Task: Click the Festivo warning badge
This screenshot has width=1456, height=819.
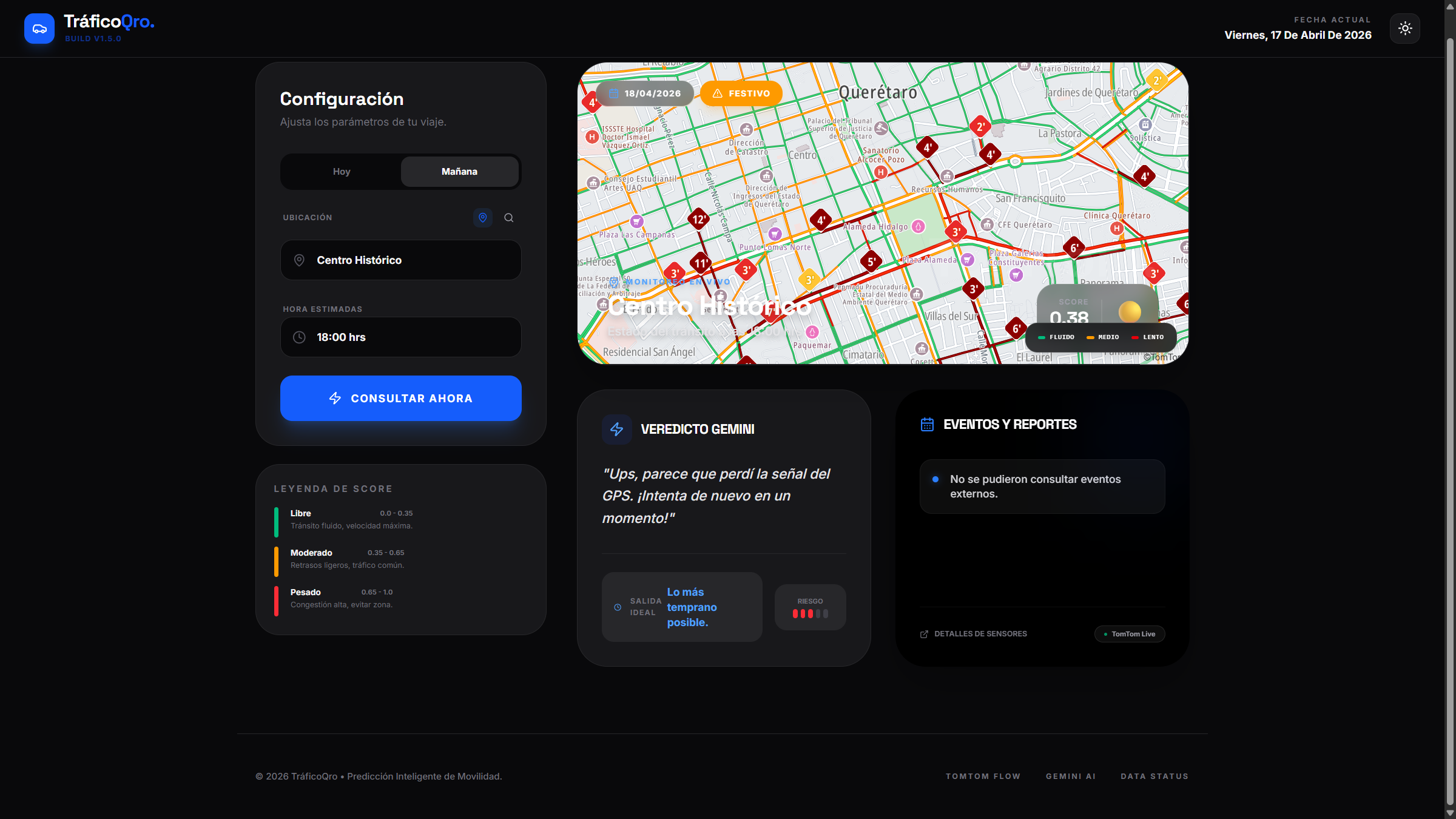Action: [741, 93]
